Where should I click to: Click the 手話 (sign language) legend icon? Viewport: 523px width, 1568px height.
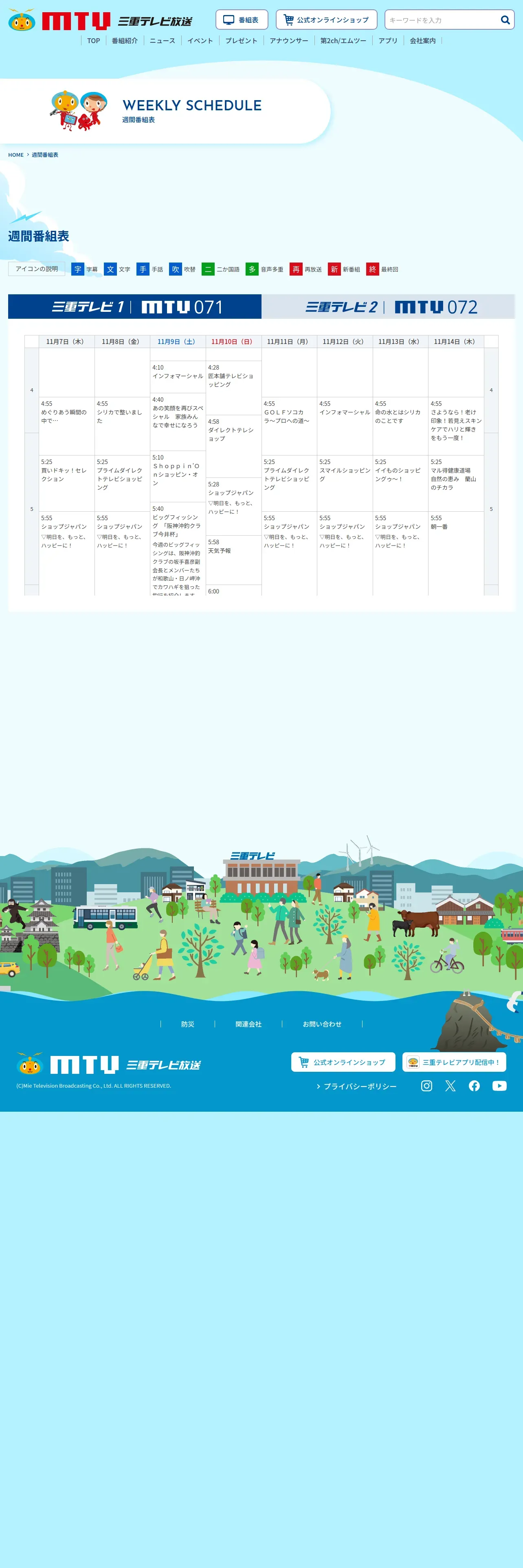pyautogui.click(x=143, y=269)
